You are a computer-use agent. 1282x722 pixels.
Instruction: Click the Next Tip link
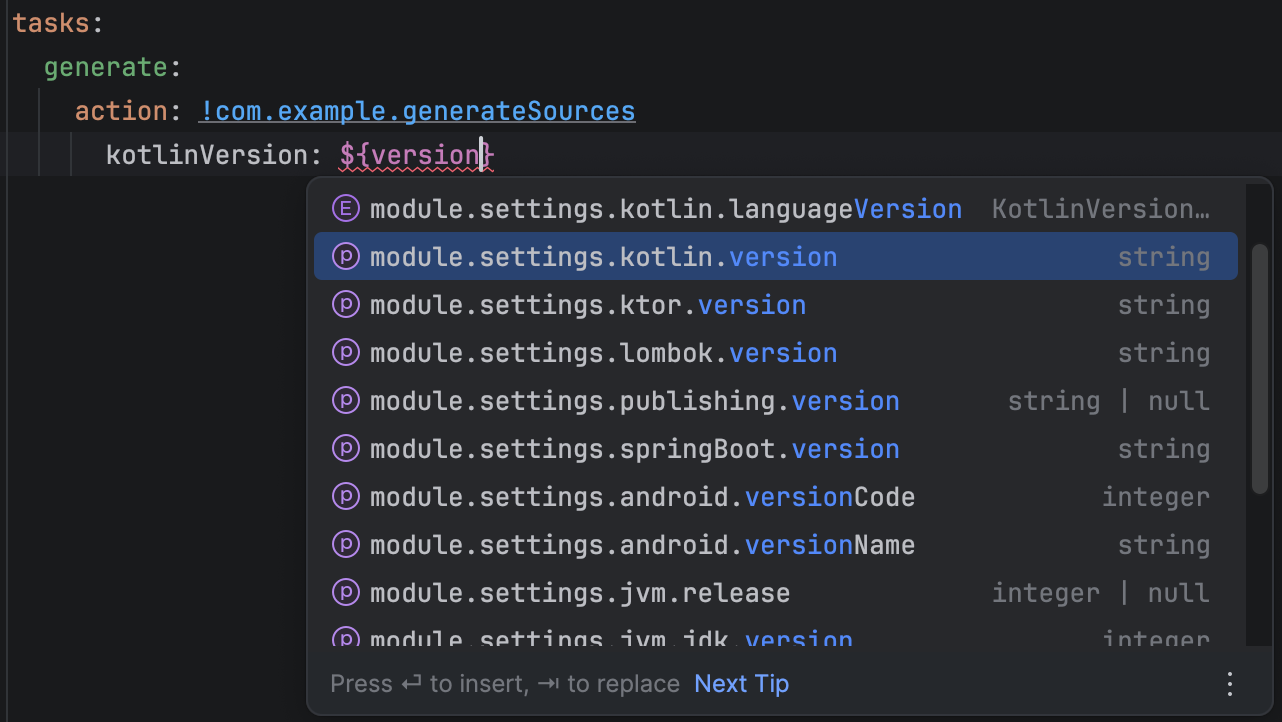click(x=741, y=684)
